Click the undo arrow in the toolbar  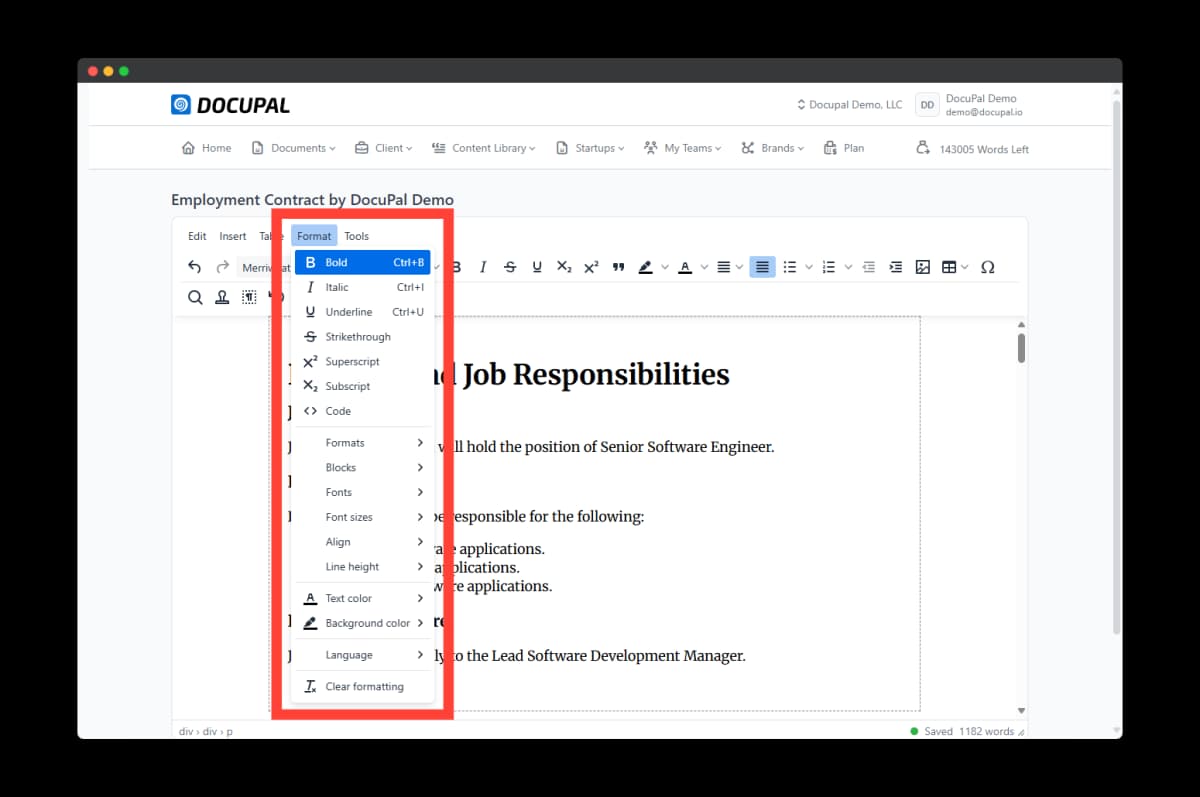pos(195,267)
